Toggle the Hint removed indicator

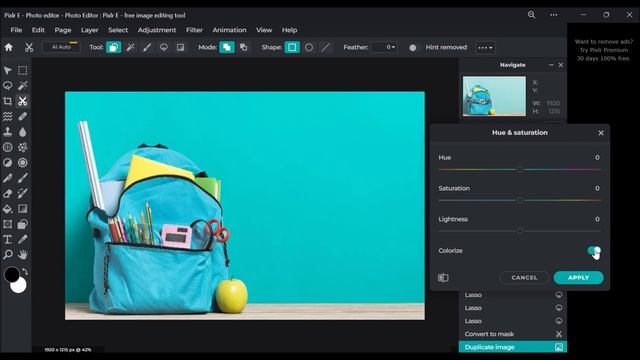click(413, 47)
